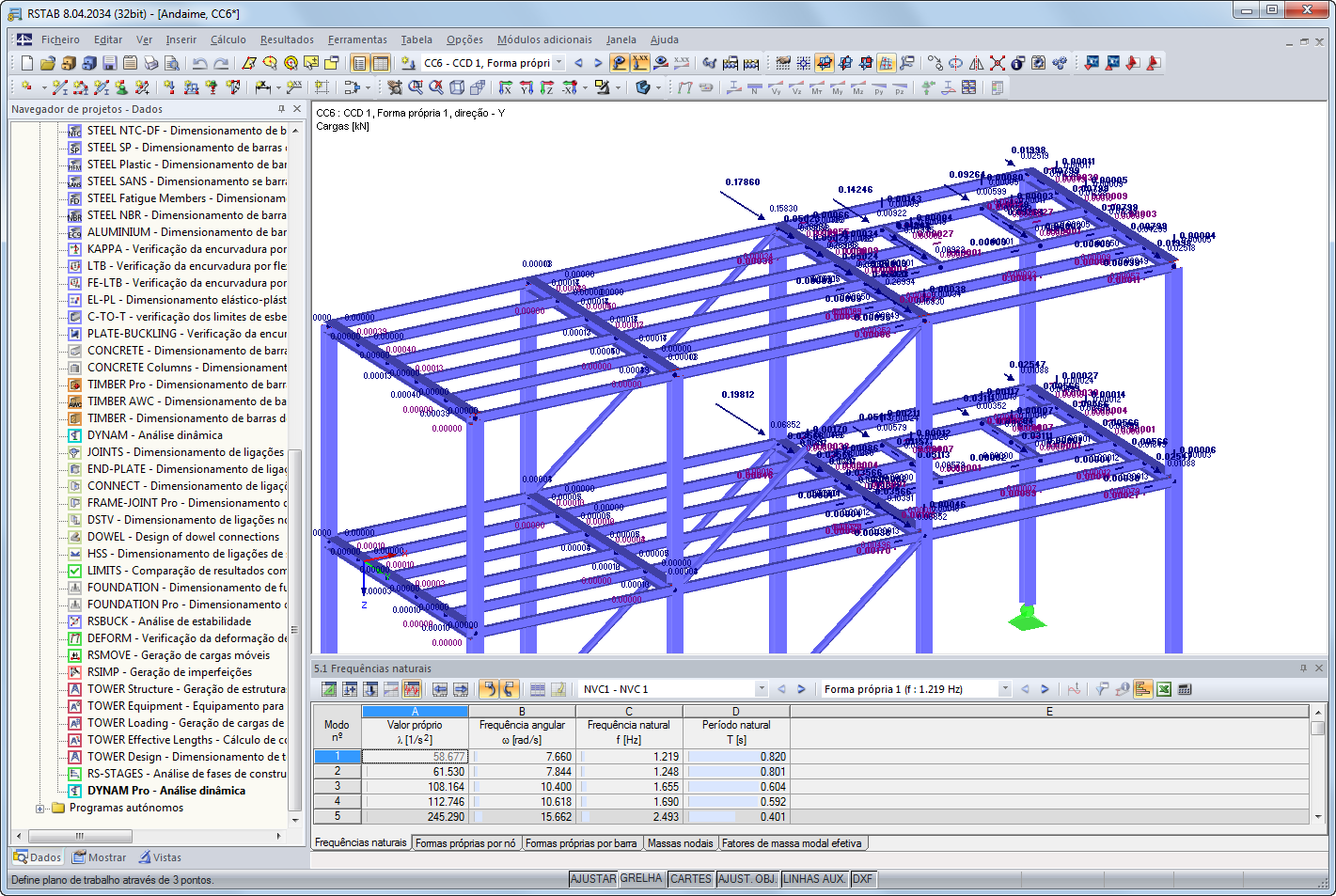Switch to the Vistas navigator tab
Image resolution: width=1336 pixels, height=896 pixels.
160,857
